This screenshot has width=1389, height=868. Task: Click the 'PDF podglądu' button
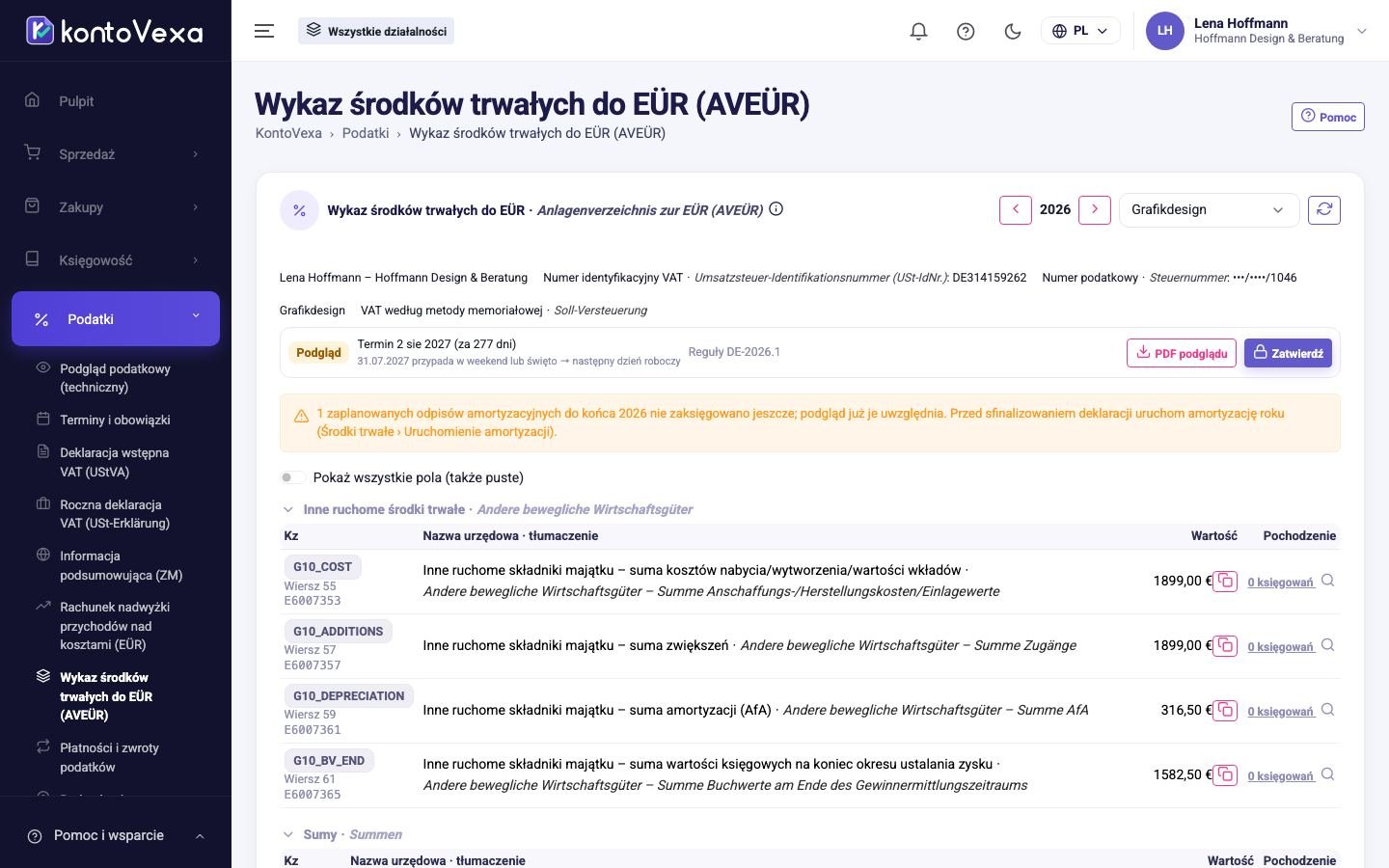tap(1182, 353)
